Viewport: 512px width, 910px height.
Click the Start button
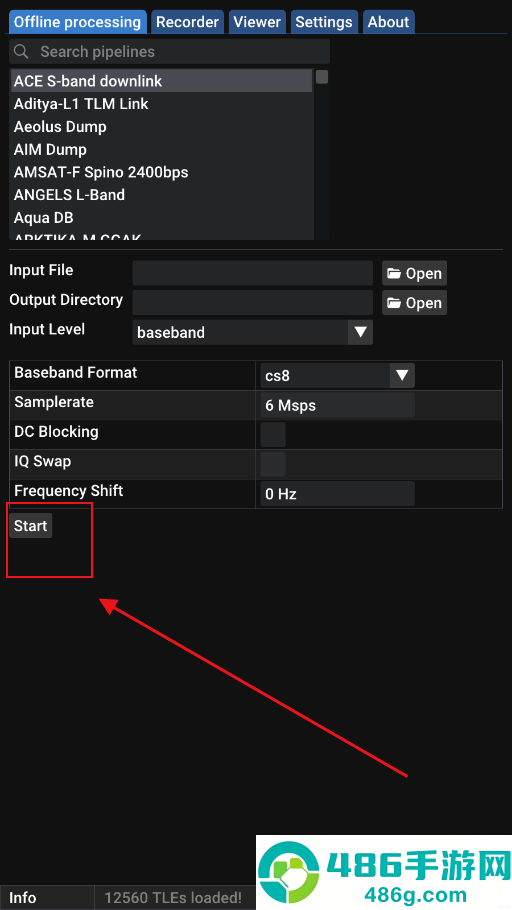pos(31,526)
